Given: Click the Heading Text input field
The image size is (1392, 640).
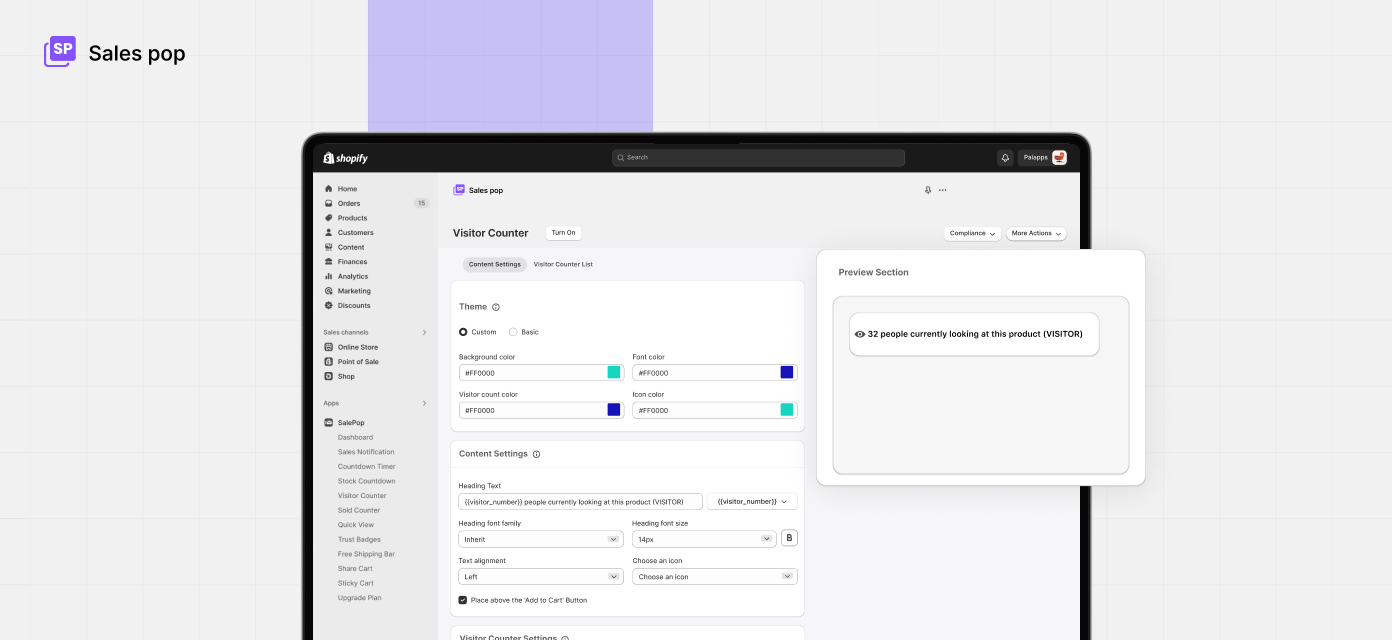Looking at the screenshot, I should [581, 501].
